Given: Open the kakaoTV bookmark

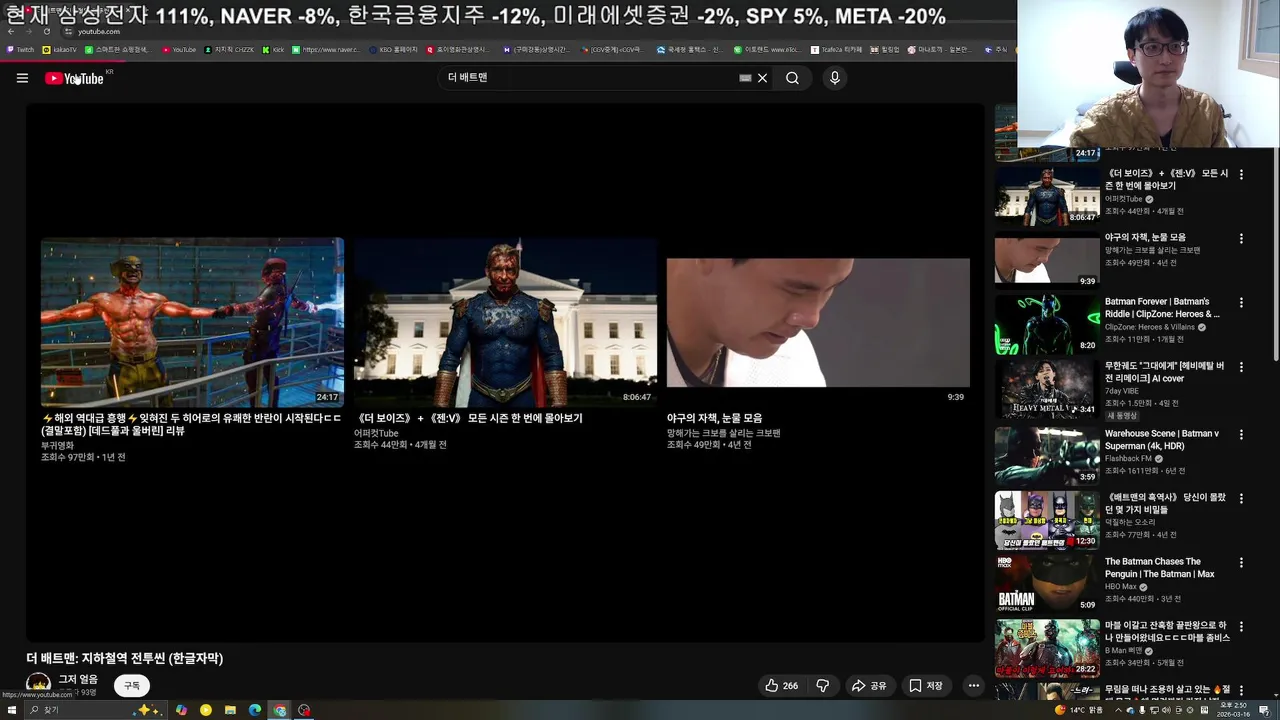Looking at the screenshot, I should pyautogui.click(x=59, y=49).
